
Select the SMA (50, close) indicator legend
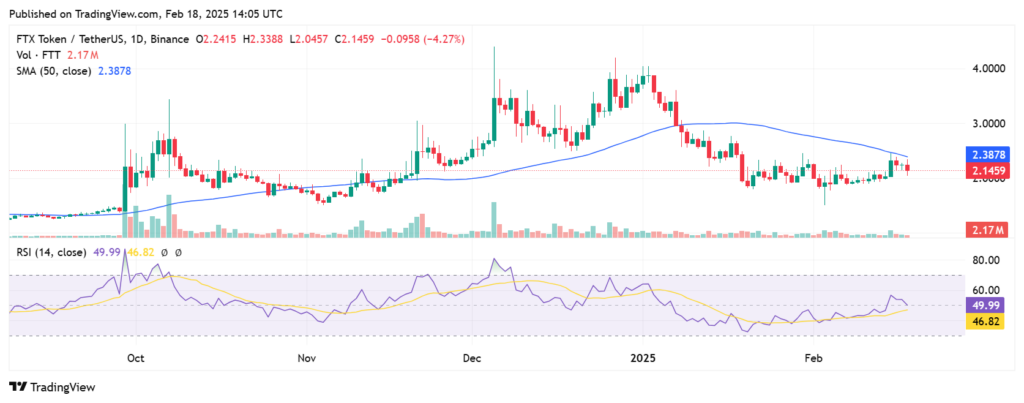click(x=50, y=71)
